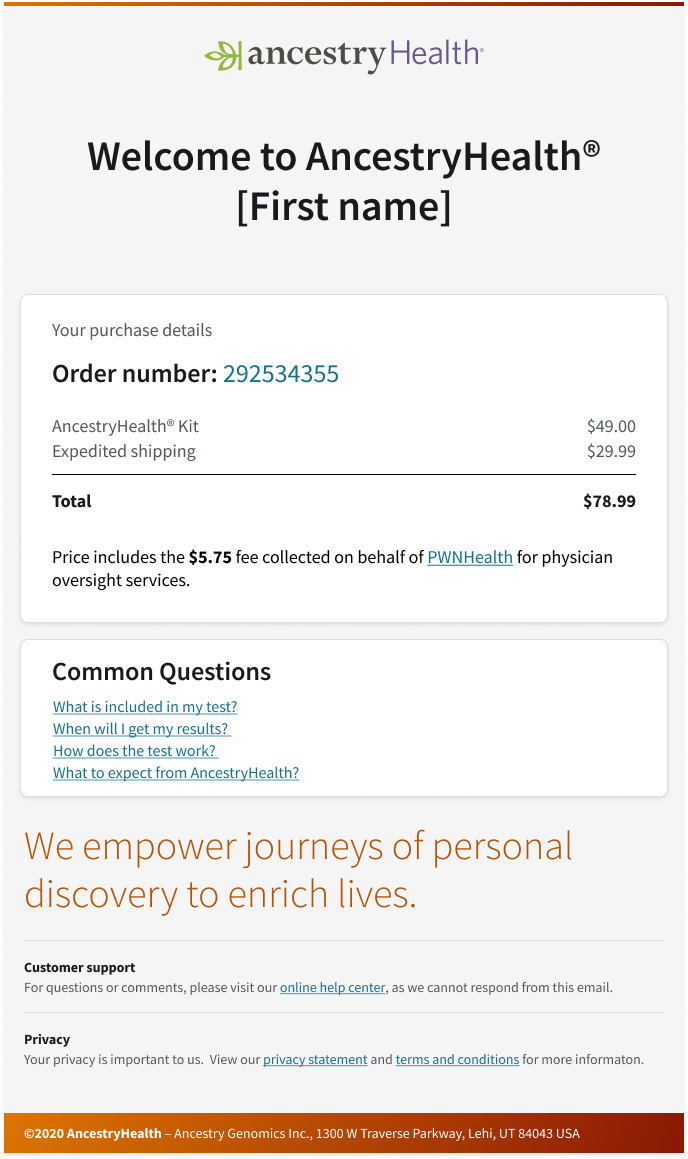
Task: Open the PWNHealth link
Action: [x=470, y=558]
